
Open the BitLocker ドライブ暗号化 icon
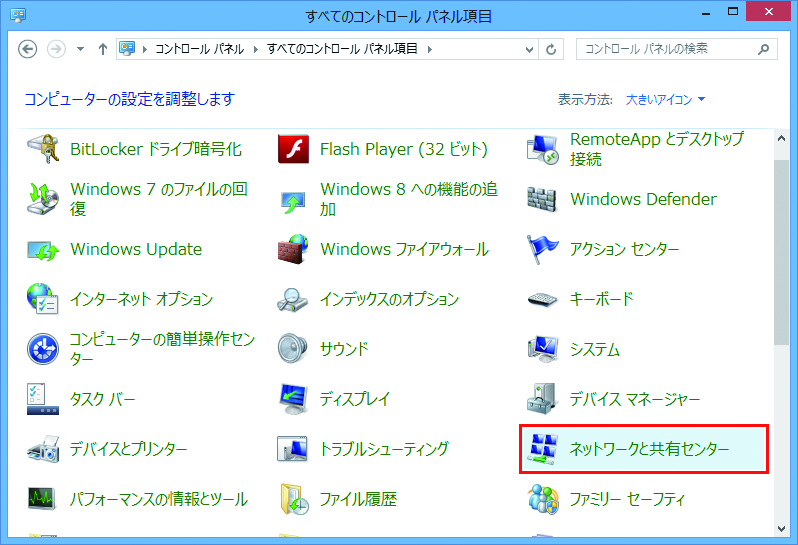click(x=43, y=149)
